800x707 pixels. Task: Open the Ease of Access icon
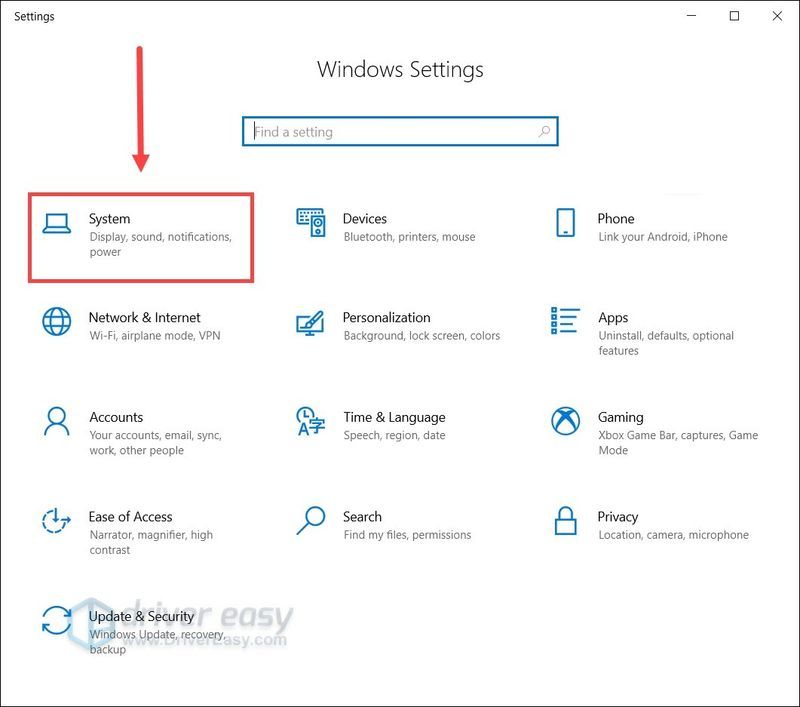(x=57, y=520)
